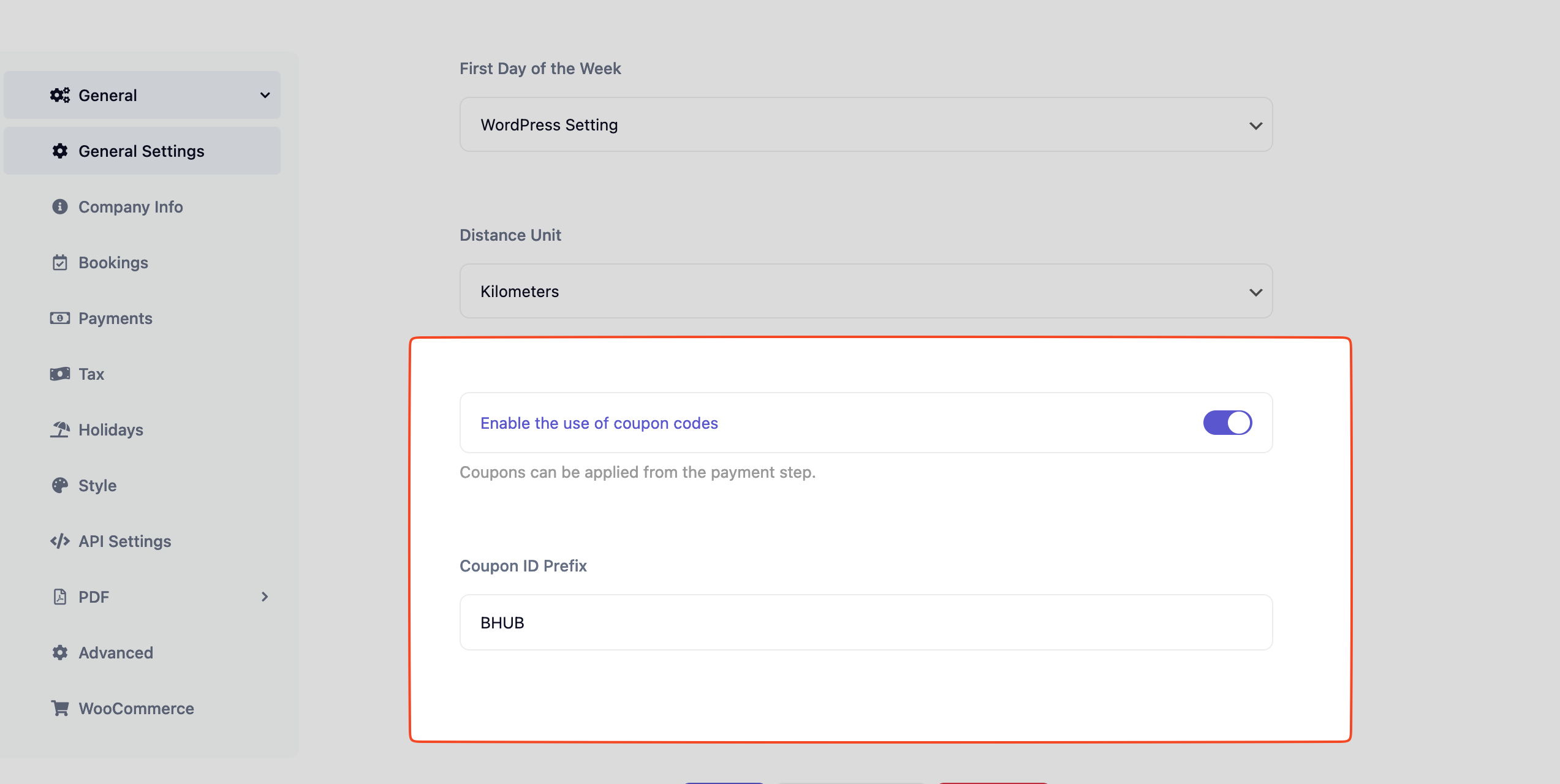Click the Payments money icon

coord(59,318)
